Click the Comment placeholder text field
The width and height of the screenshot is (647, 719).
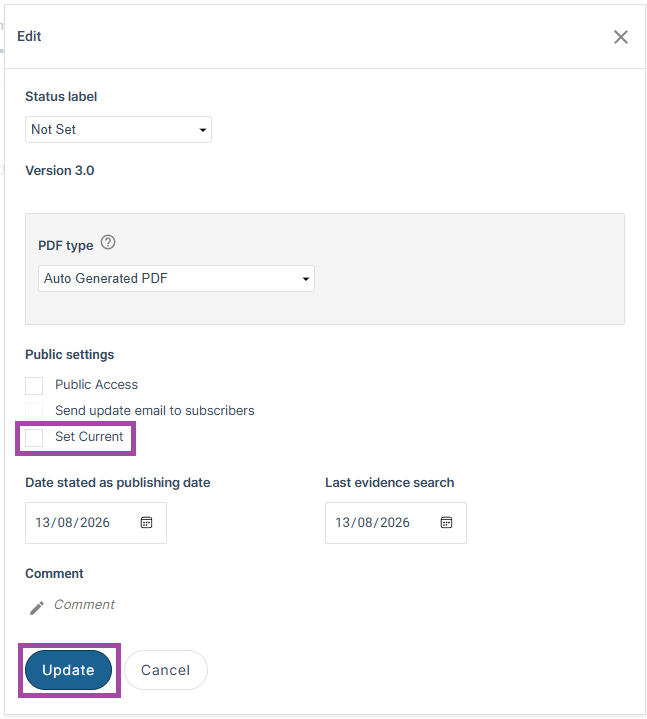pyautogui.click(x=84, y=604)
